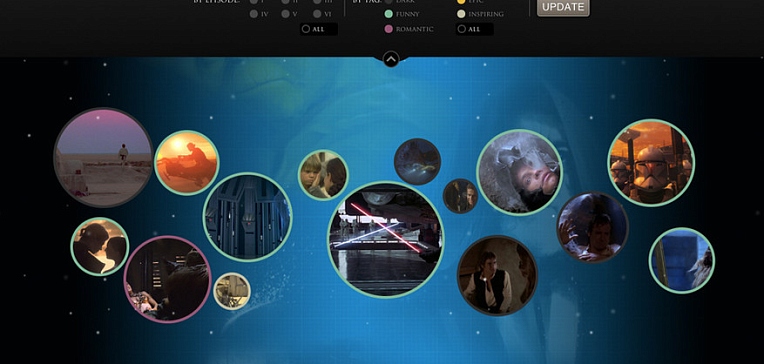Choose All under the tag filter
This screenshot has height=364, width=764.
475,29
